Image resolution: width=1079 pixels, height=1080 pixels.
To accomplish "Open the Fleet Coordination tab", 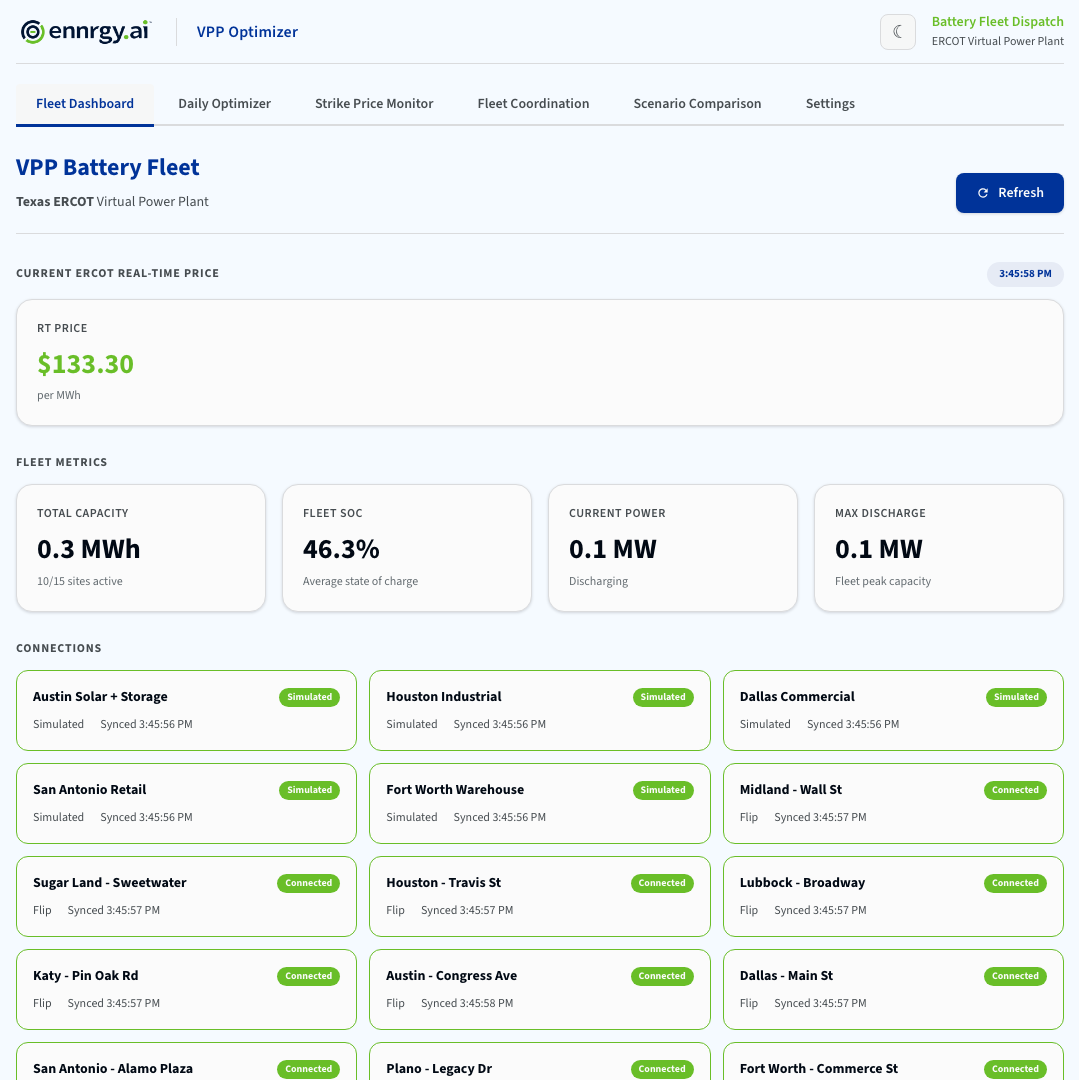I will [533, 103].
